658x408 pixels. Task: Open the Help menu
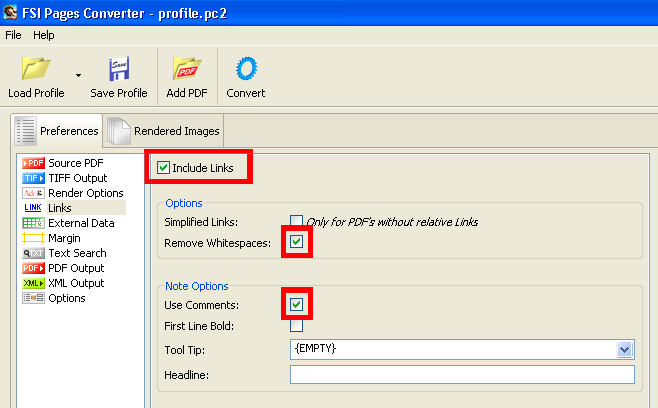pyautogui.click(x=44, y=35)
